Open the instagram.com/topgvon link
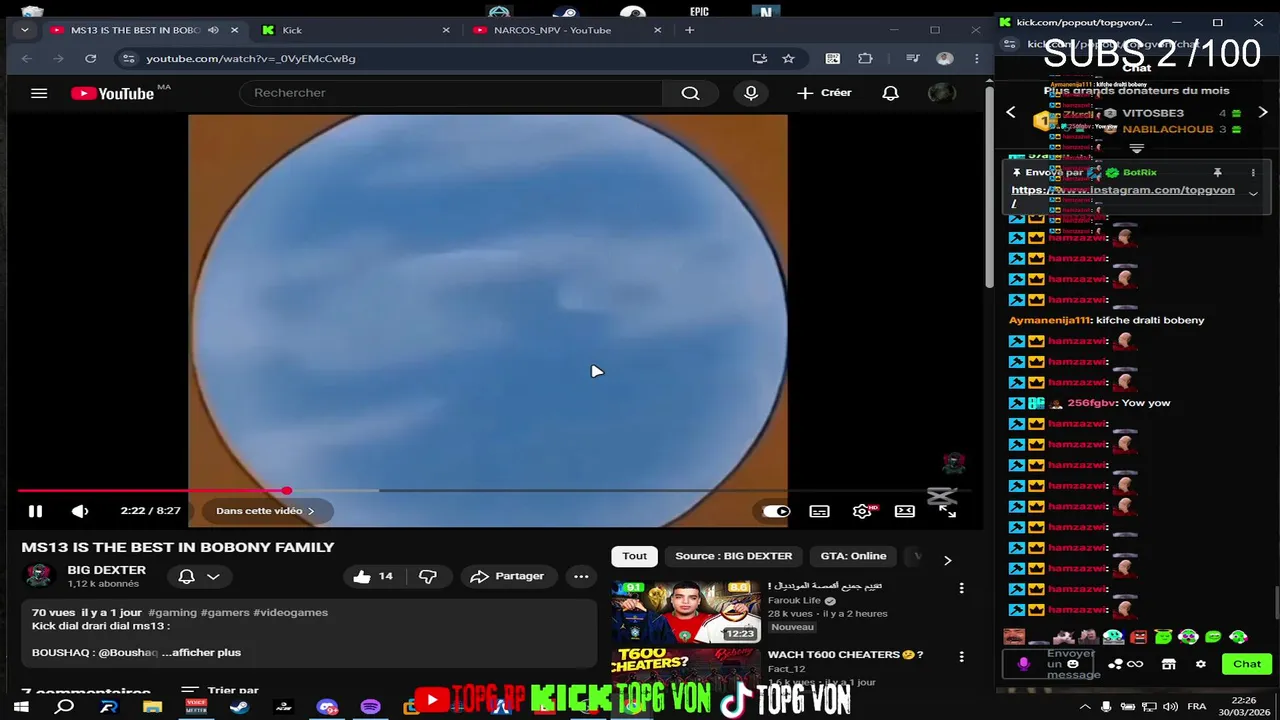This screenshot has height=720, width=1280. pyautogui.click(x=1123, y=190)
